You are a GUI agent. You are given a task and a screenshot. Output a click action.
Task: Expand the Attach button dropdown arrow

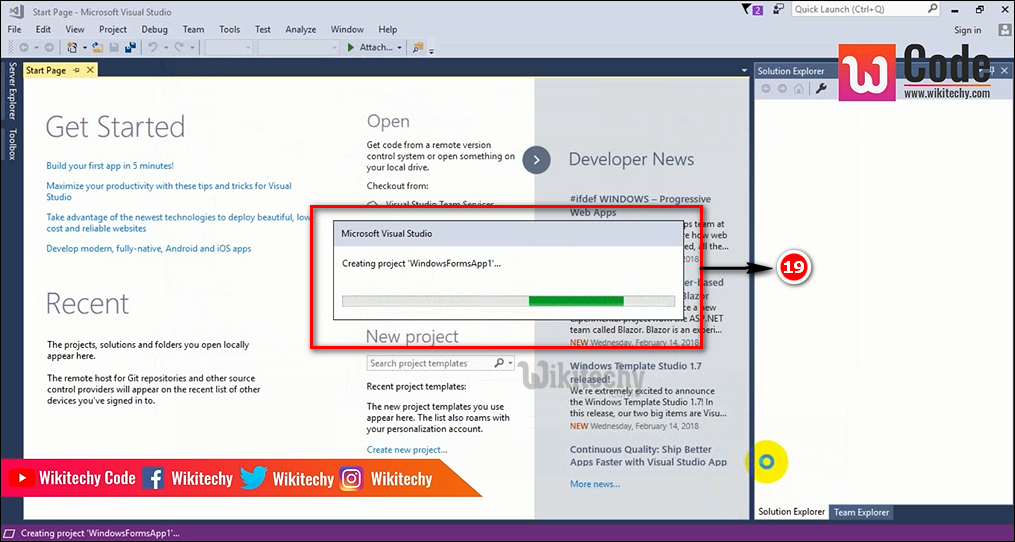[399, 47]
